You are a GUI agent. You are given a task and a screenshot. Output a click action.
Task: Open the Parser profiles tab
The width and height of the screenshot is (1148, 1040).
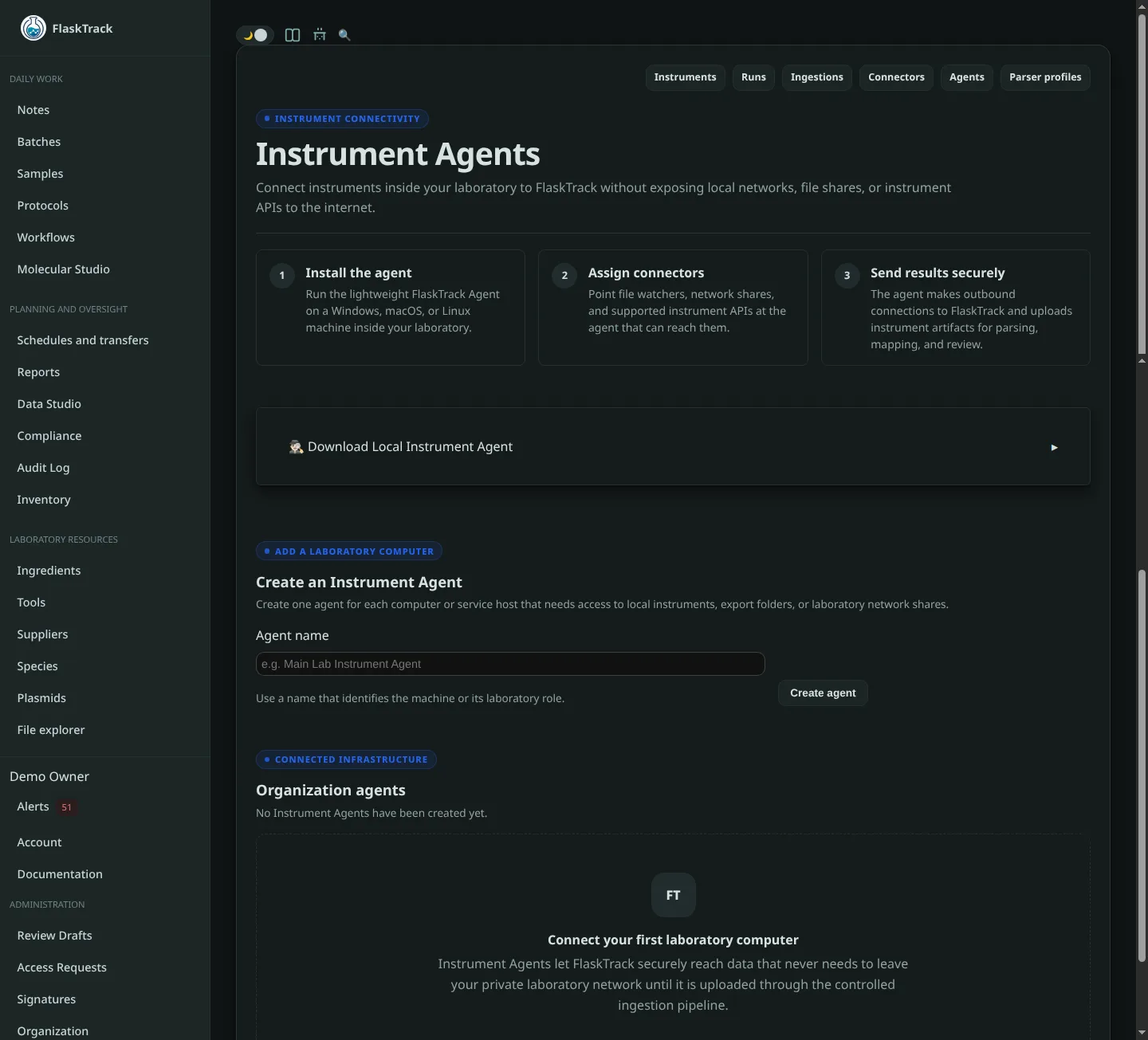point(1045,77)
